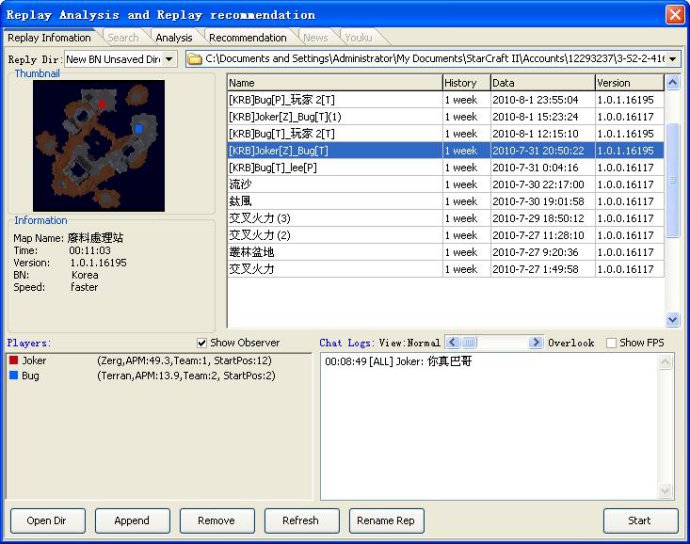690x544 pixels.
Task: Open the Recommendation tab
Action: click(247, 38)
